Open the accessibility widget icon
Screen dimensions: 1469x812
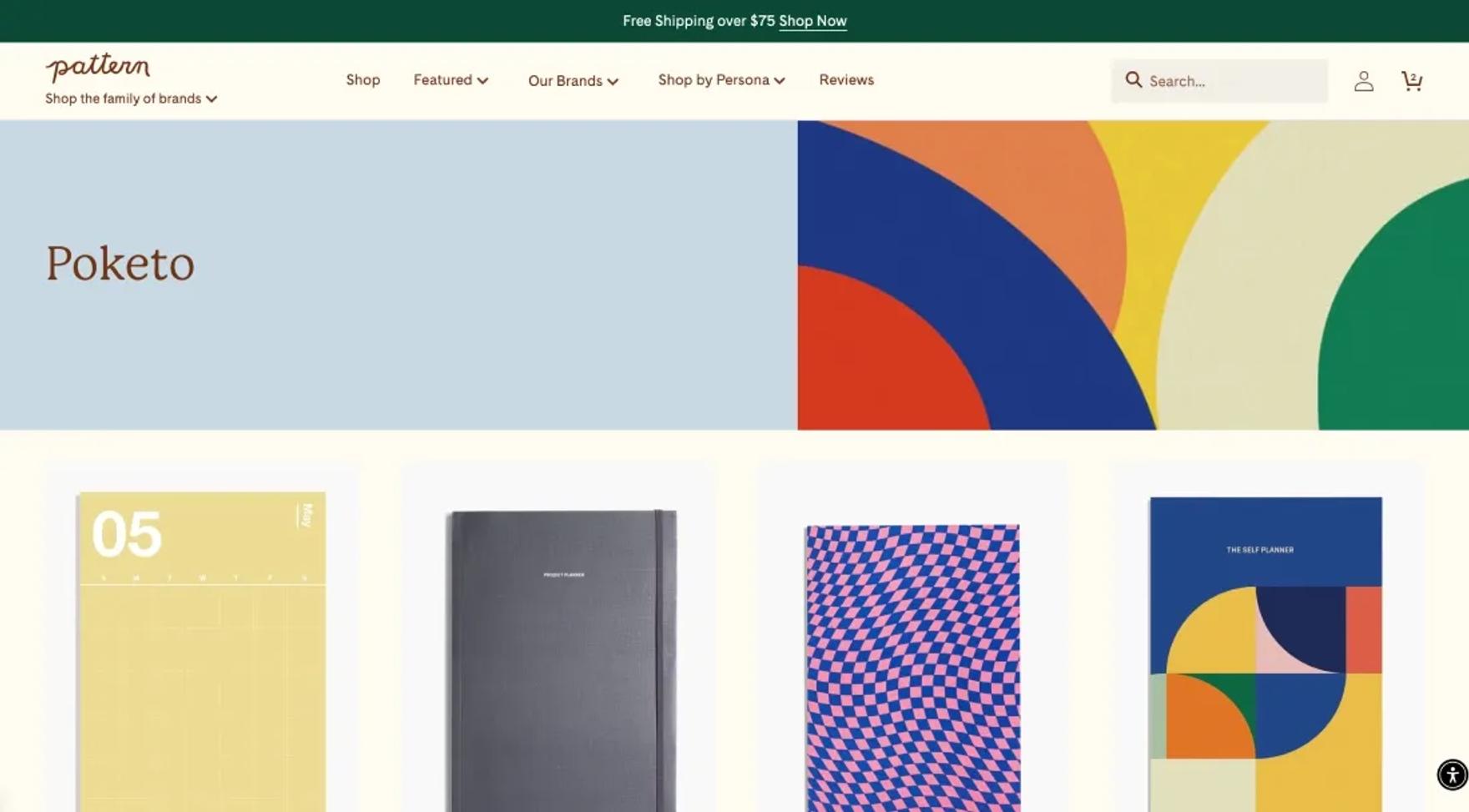pos(1451,774)
